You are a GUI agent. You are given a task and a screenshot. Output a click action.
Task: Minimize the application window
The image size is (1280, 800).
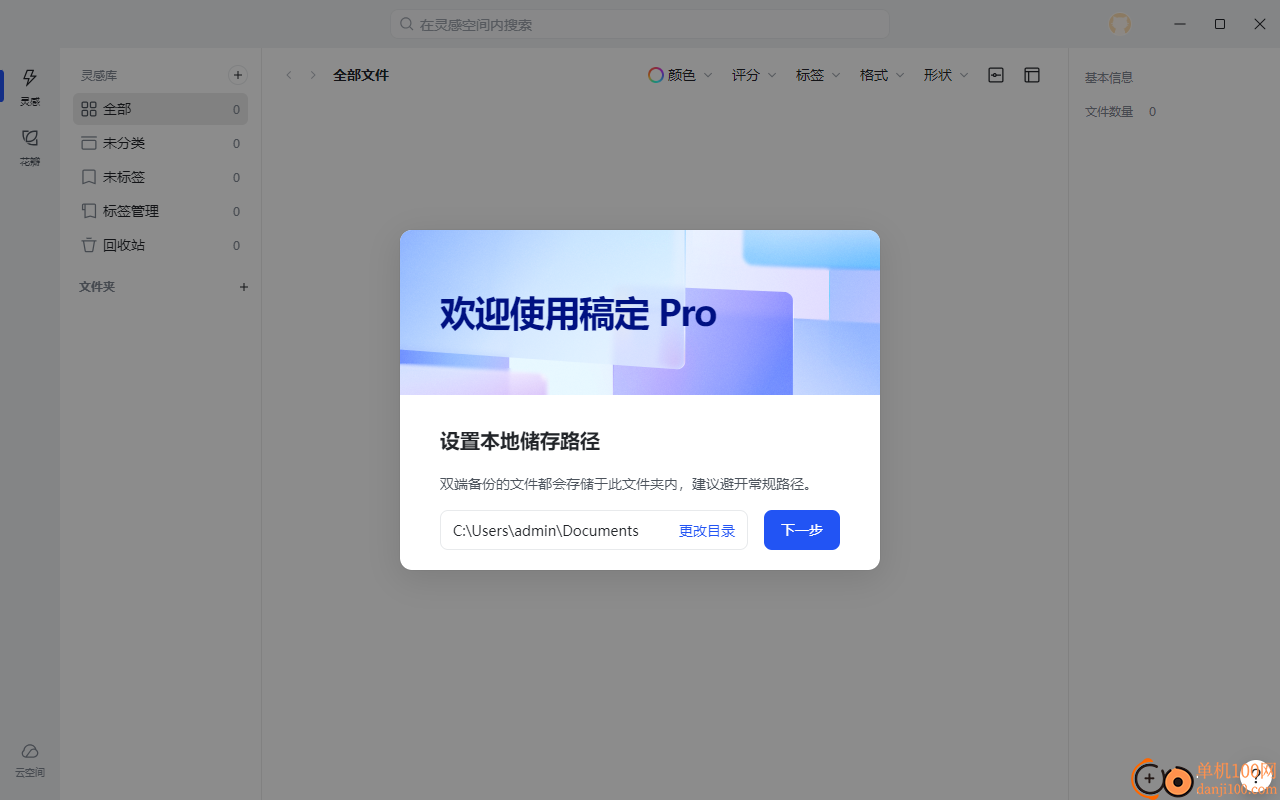1180,24
